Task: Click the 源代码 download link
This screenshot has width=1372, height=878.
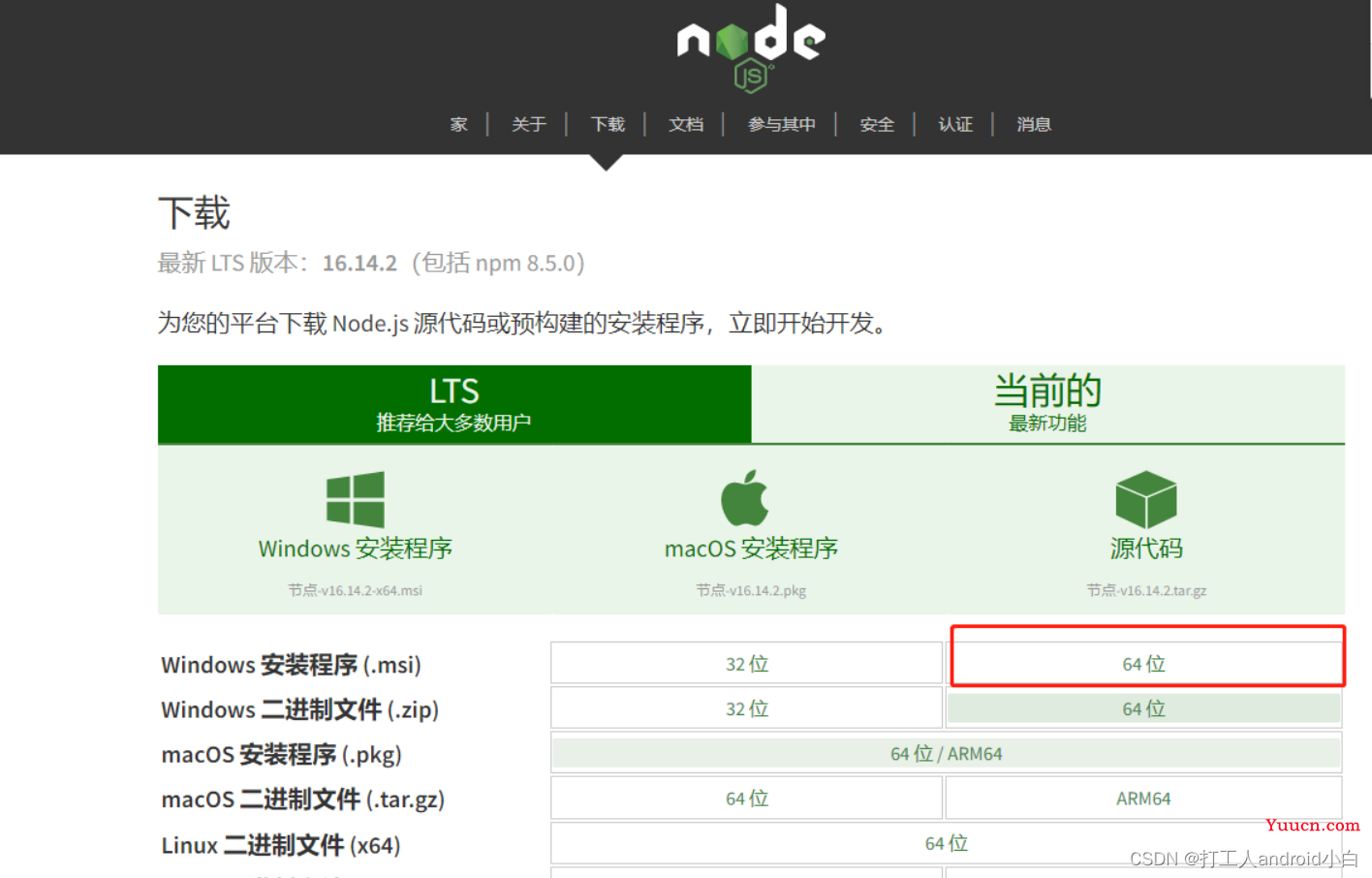Action: (1146, 549)
